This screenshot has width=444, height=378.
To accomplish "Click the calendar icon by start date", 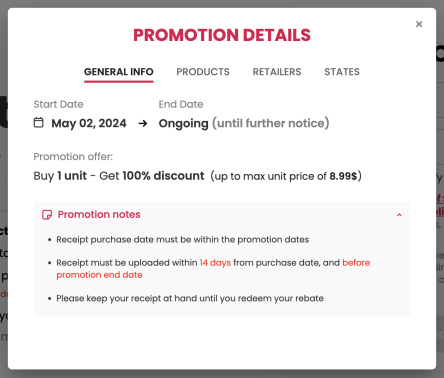I will coord(39,123).
